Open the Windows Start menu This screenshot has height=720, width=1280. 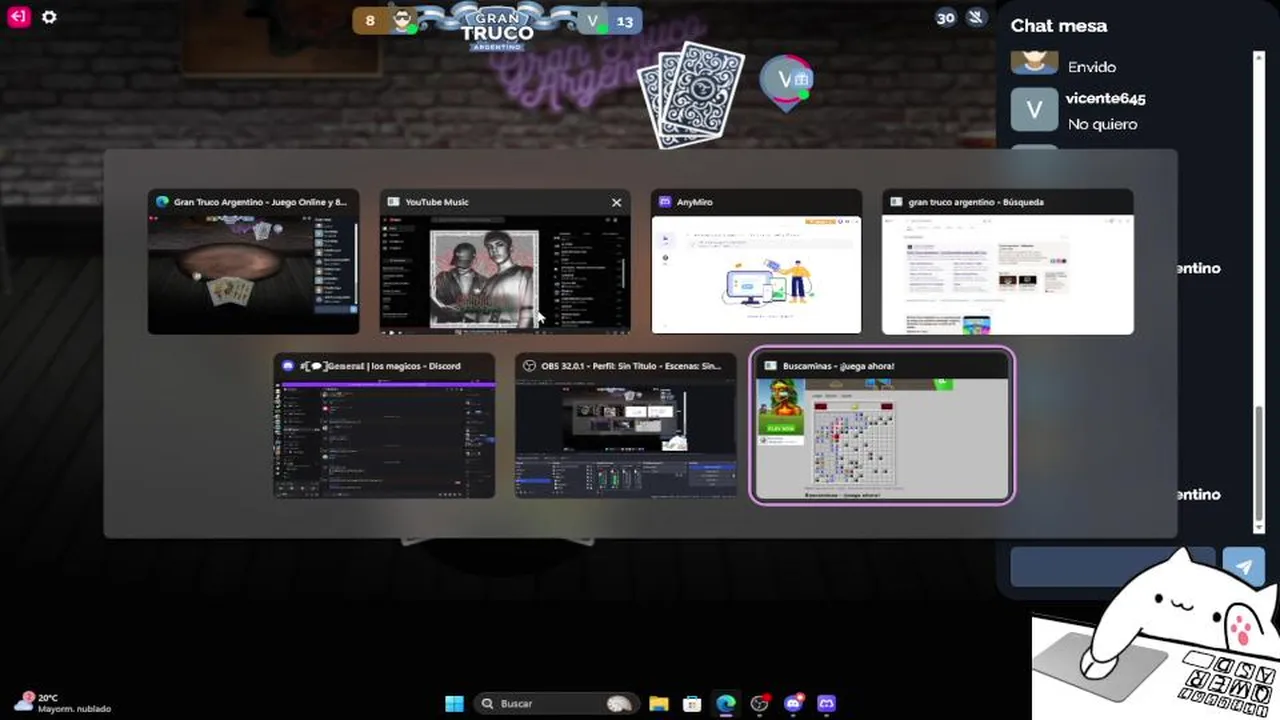(454, 703)
